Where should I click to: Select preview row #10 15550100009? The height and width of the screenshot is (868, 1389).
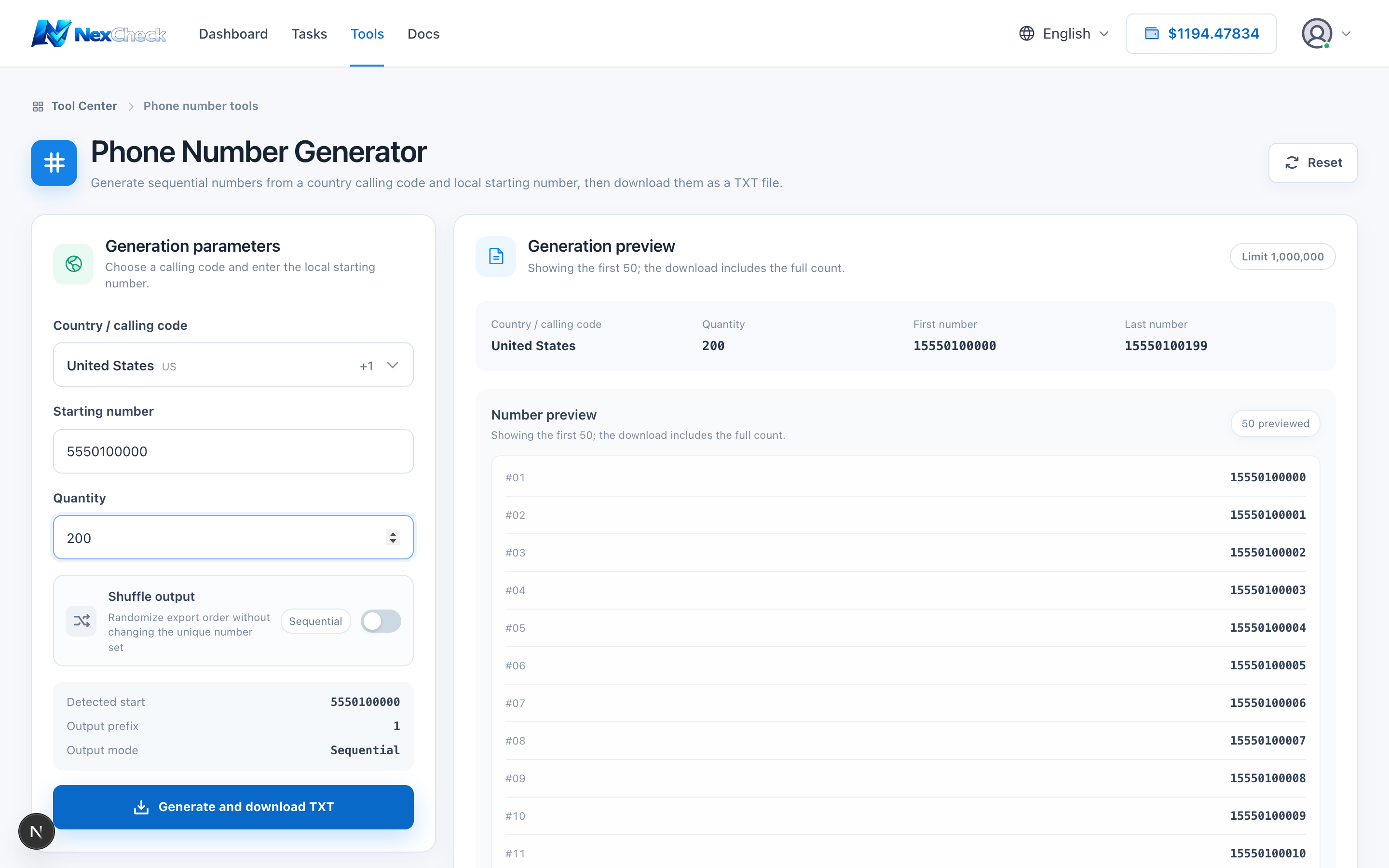tap(905, 816)
